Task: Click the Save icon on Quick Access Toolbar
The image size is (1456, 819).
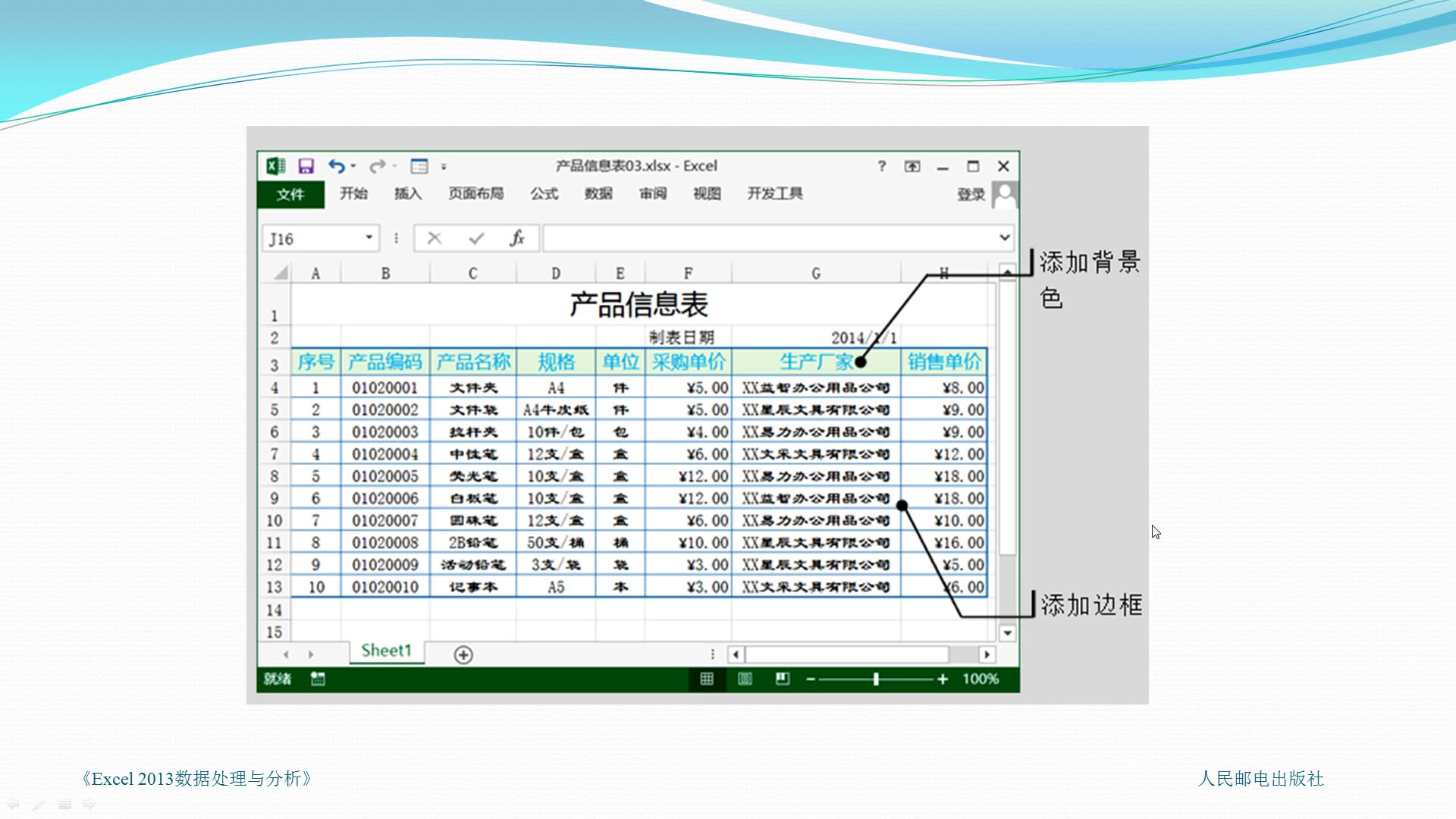Action: 305,165
